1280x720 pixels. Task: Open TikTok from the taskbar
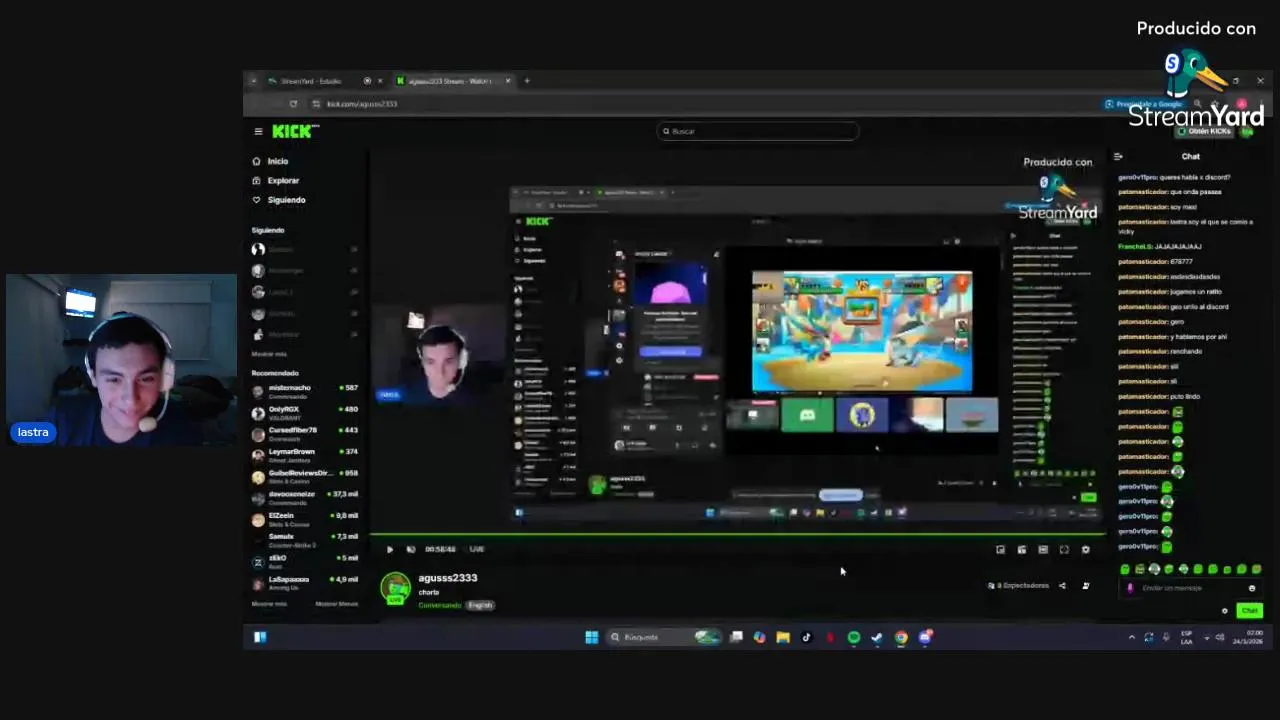pos(806,637)
